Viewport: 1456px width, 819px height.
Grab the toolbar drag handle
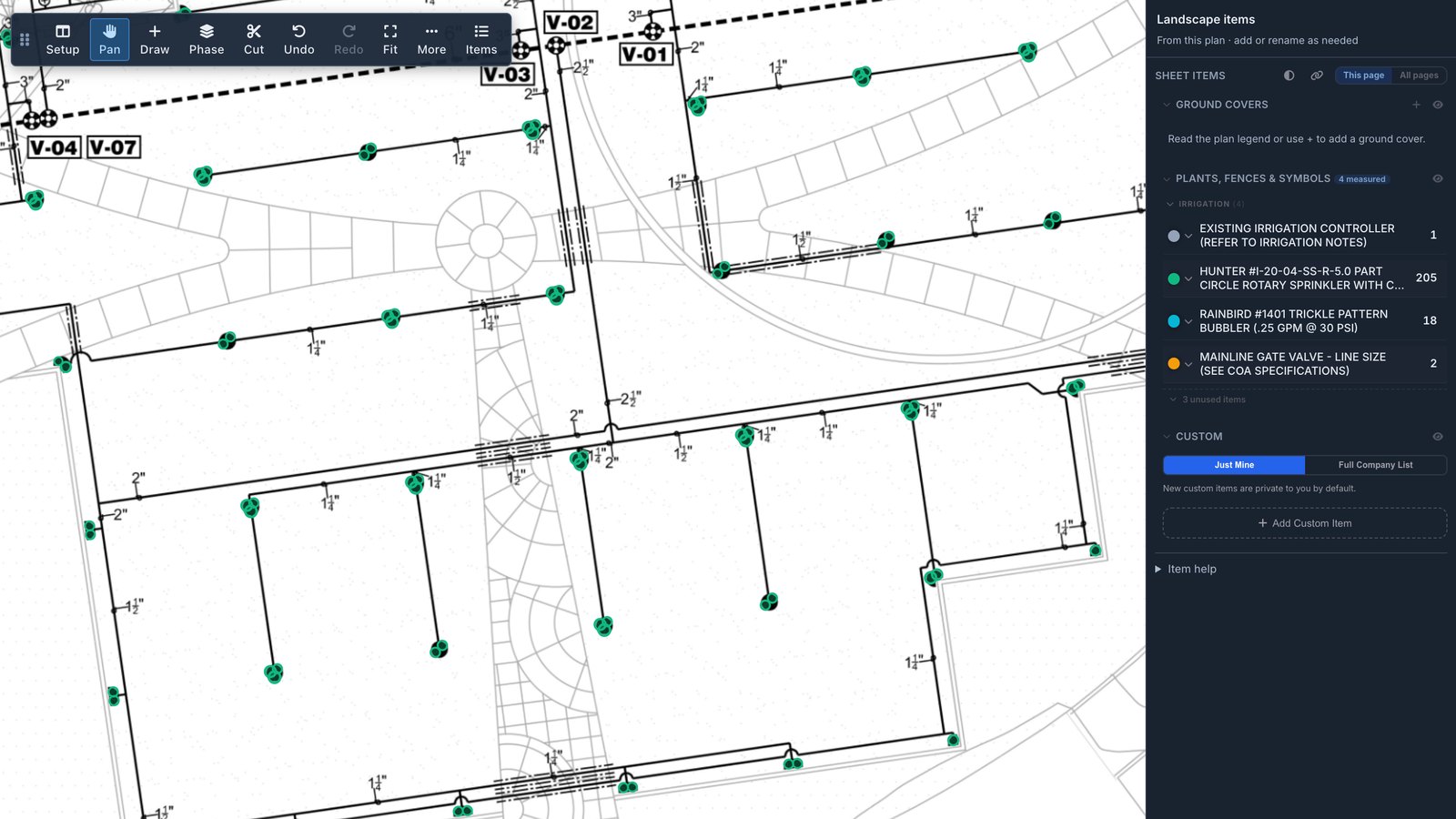click(x=25, y=40)
